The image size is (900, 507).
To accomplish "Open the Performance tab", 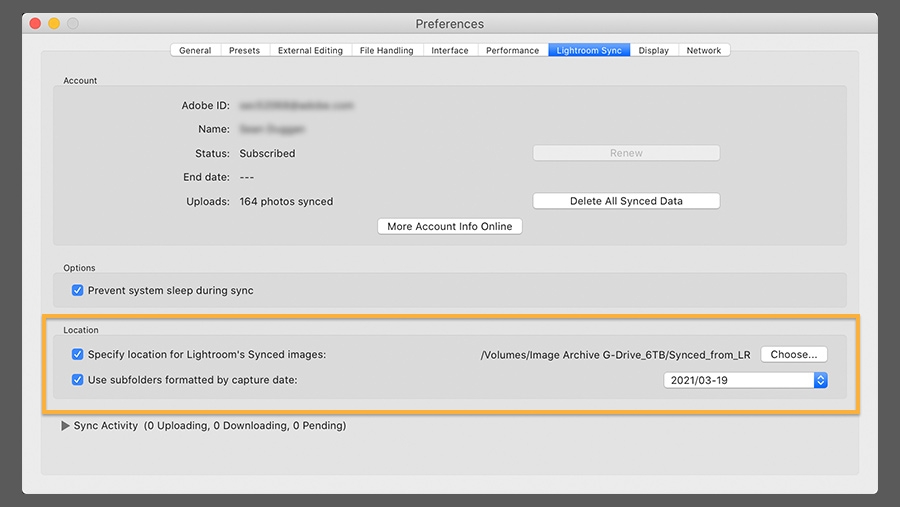I will click(x=513, y=51).
